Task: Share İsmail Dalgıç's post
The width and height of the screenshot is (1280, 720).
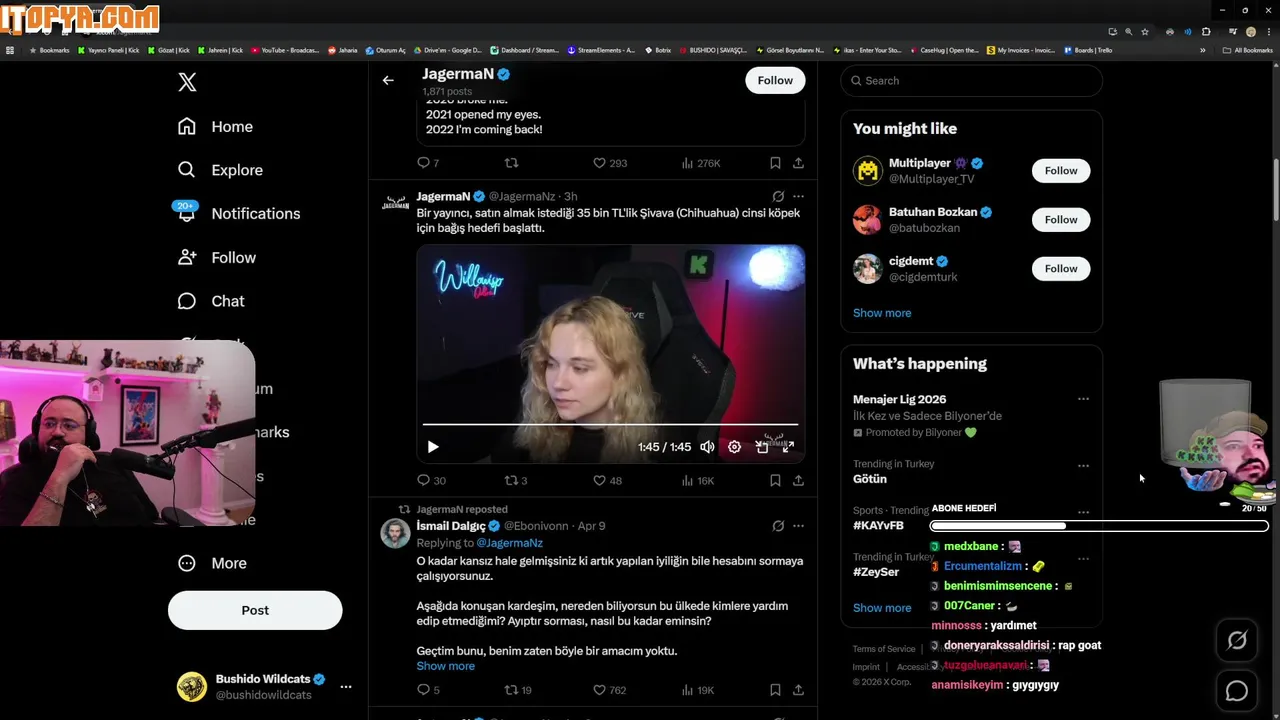Action: point(798,690)
